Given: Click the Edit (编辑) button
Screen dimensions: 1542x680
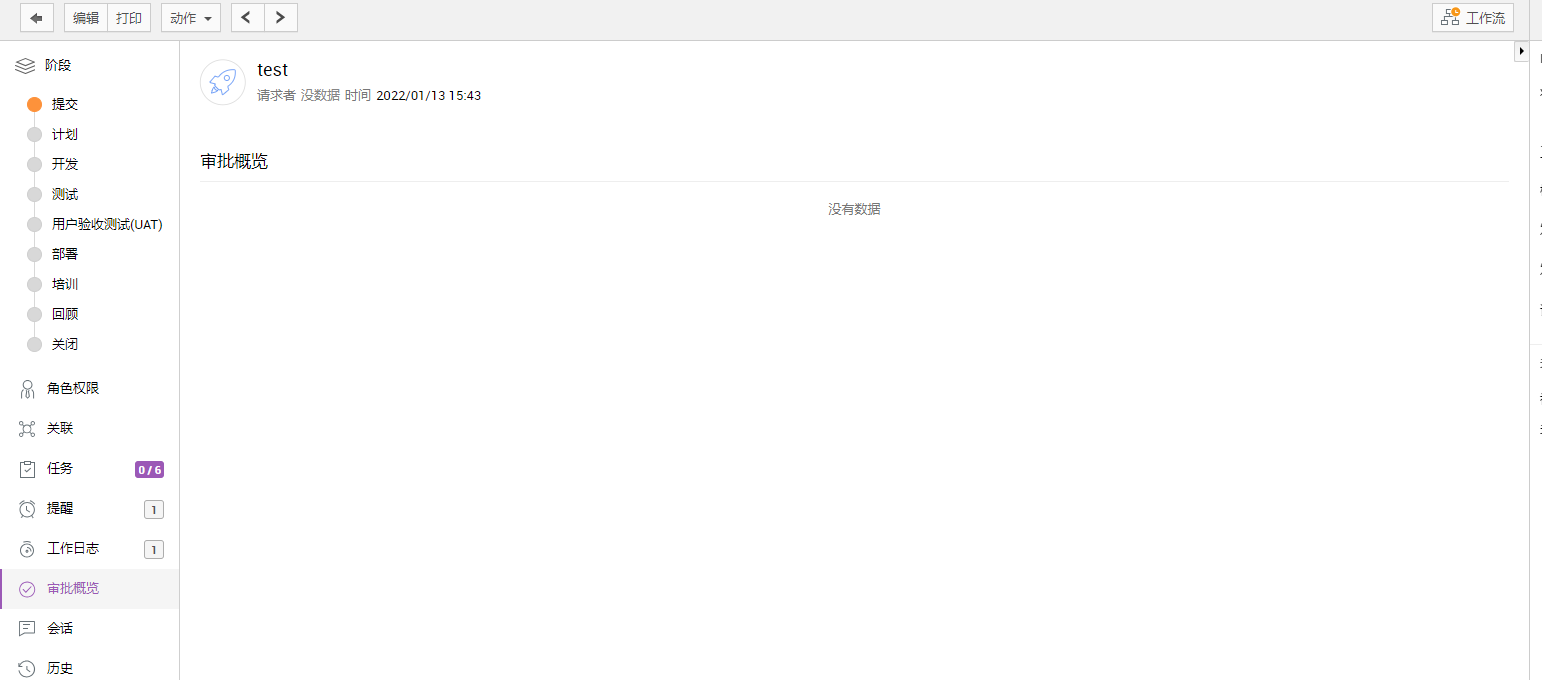Looking at the screenshot, I should coord(86,18).
